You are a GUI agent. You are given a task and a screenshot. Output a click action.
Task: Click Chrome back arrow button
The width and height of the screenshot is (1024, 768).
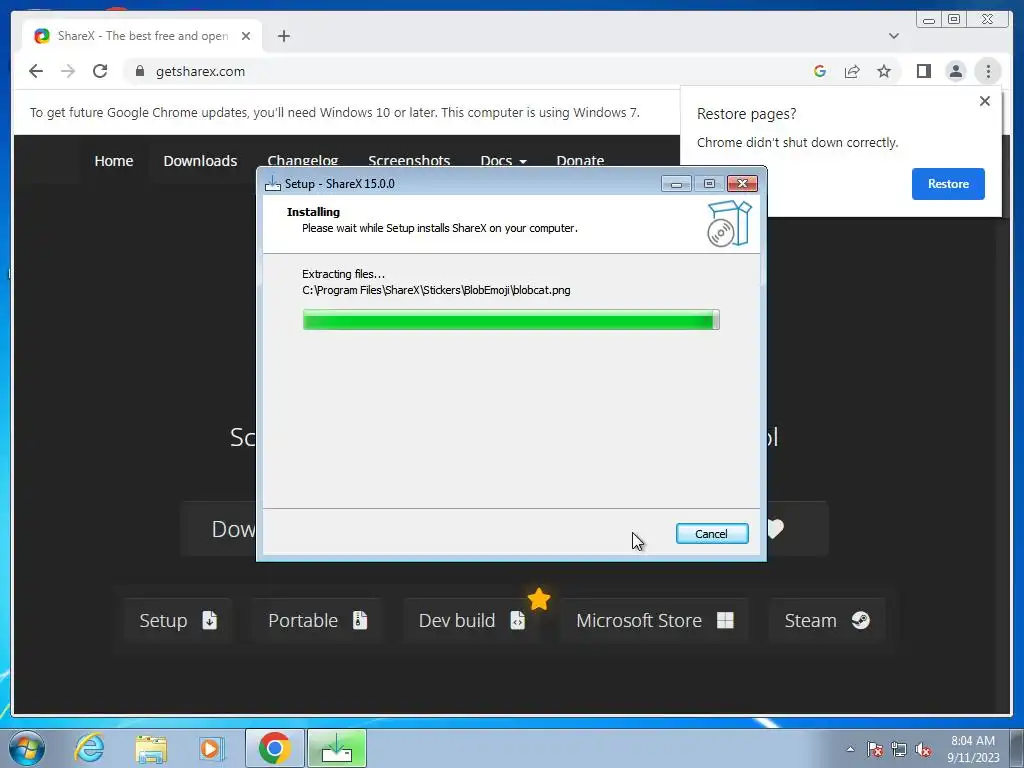(x=36, y=71)
